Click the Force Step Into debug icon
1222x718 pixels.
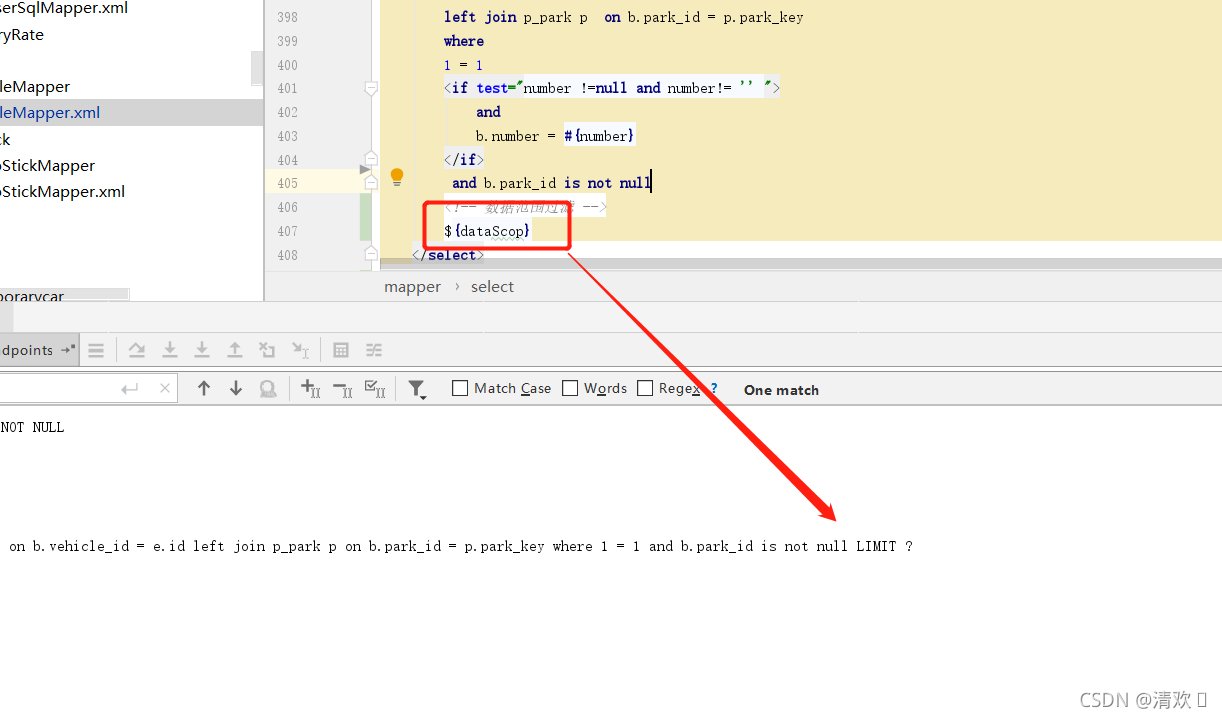coord(202,350)
